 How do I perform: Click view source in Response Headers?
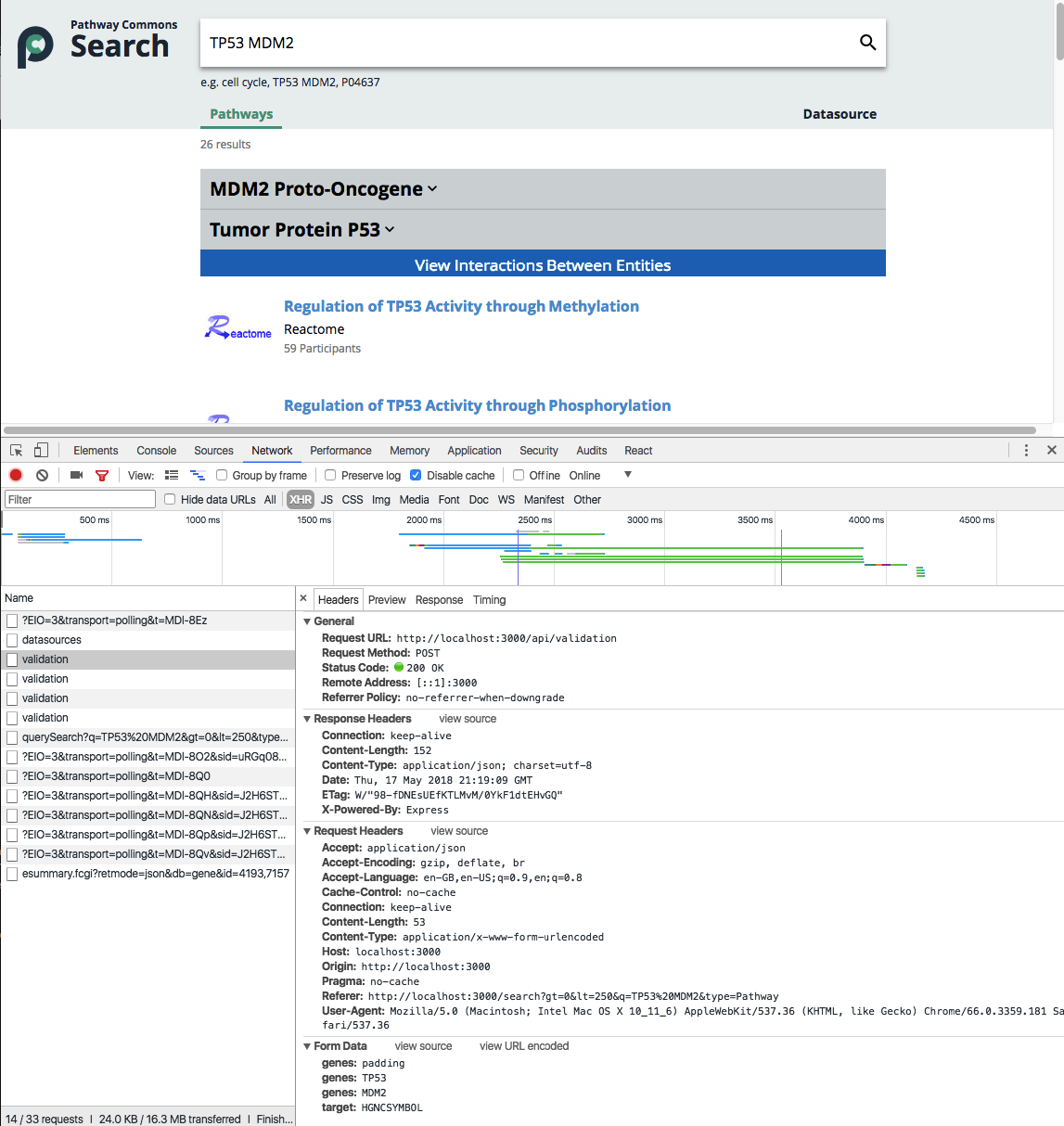pos(468,719)
